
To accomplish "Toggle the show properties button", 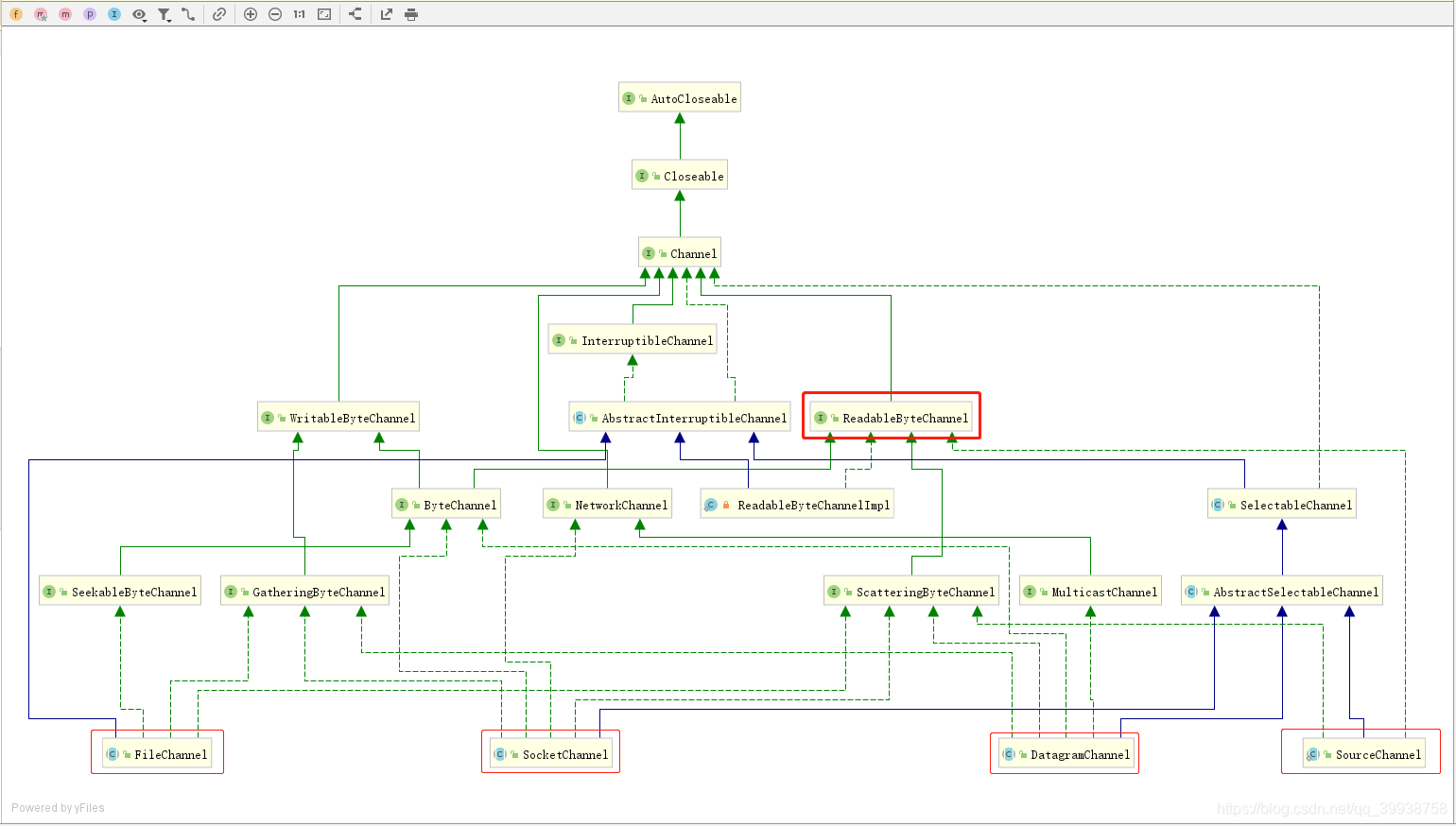I will [90, 14].
